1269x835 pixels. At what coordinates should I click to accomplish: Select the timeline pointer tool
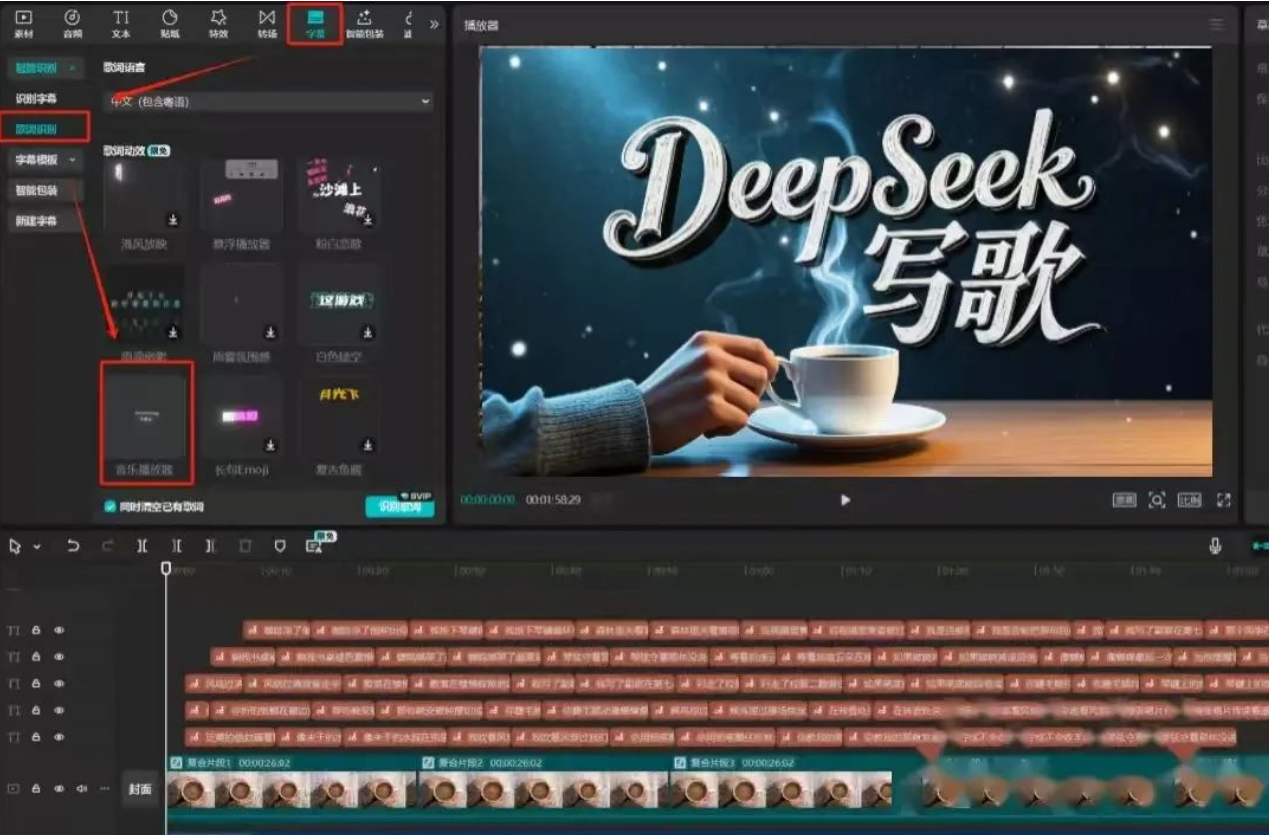15,546
